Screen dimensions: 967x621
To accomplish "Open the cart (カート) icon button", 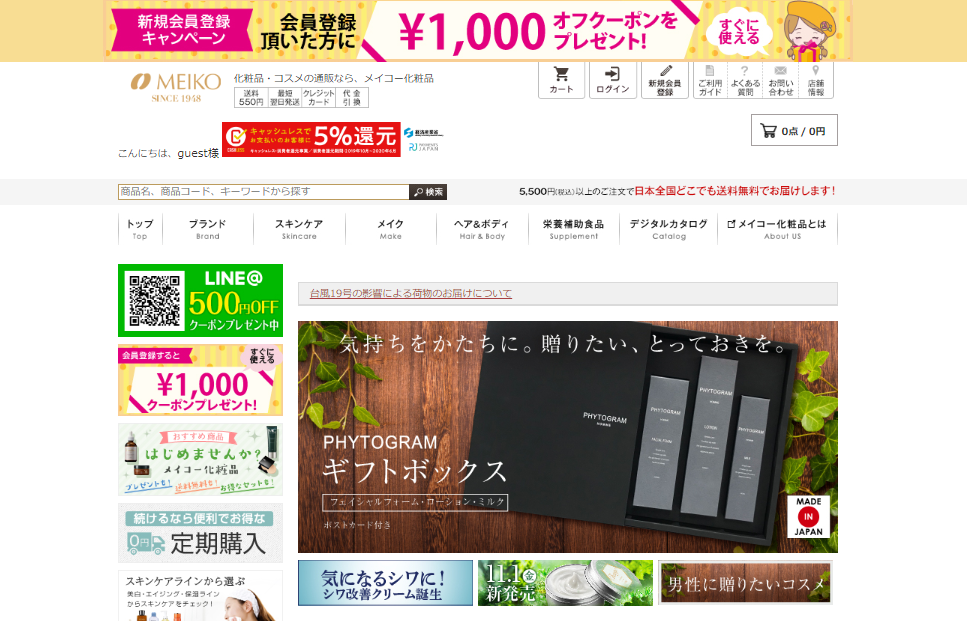I will [x=561, y=80].
